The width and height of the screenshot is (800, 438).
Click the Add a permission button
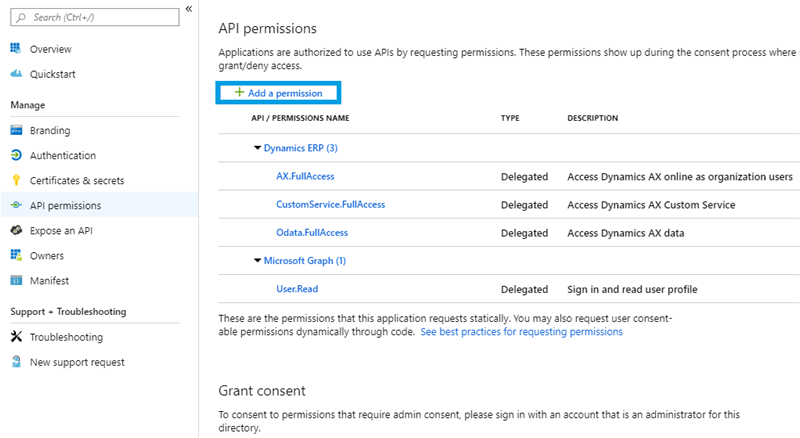coord(278,93)
